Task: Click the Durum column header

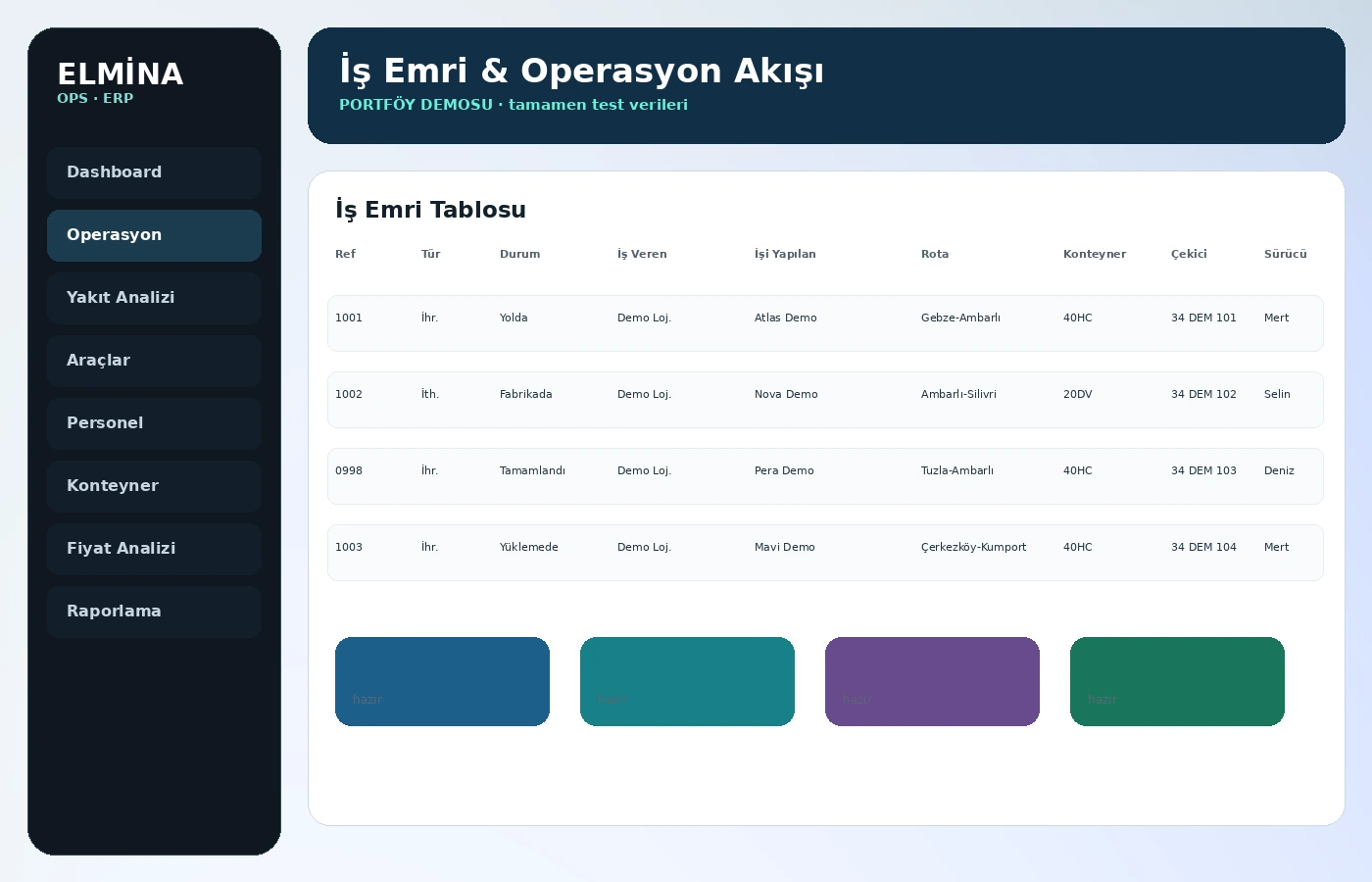Action: tap(519, 254)
